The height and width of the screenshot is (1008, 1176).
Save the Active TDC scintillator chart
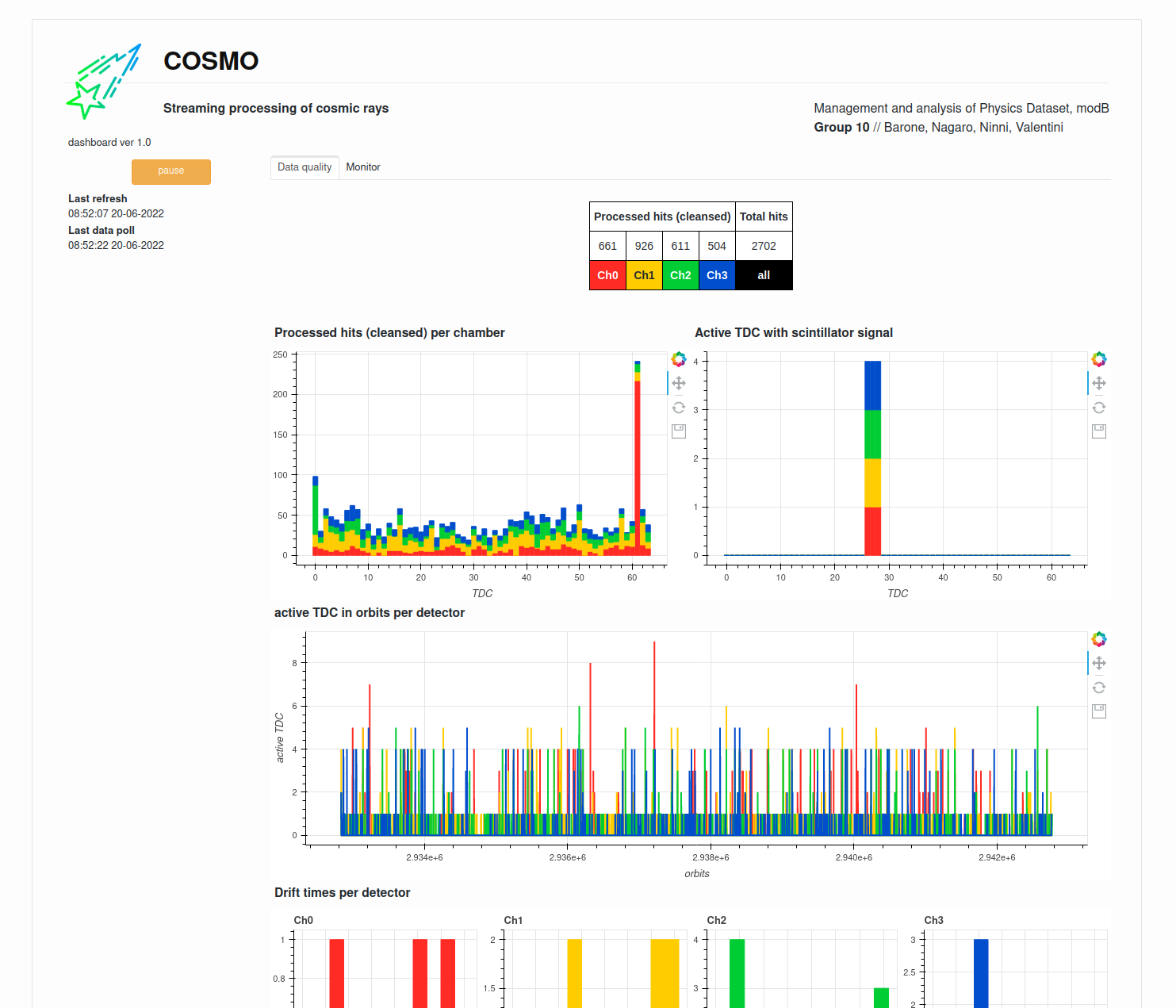[x=1099, y=431]
